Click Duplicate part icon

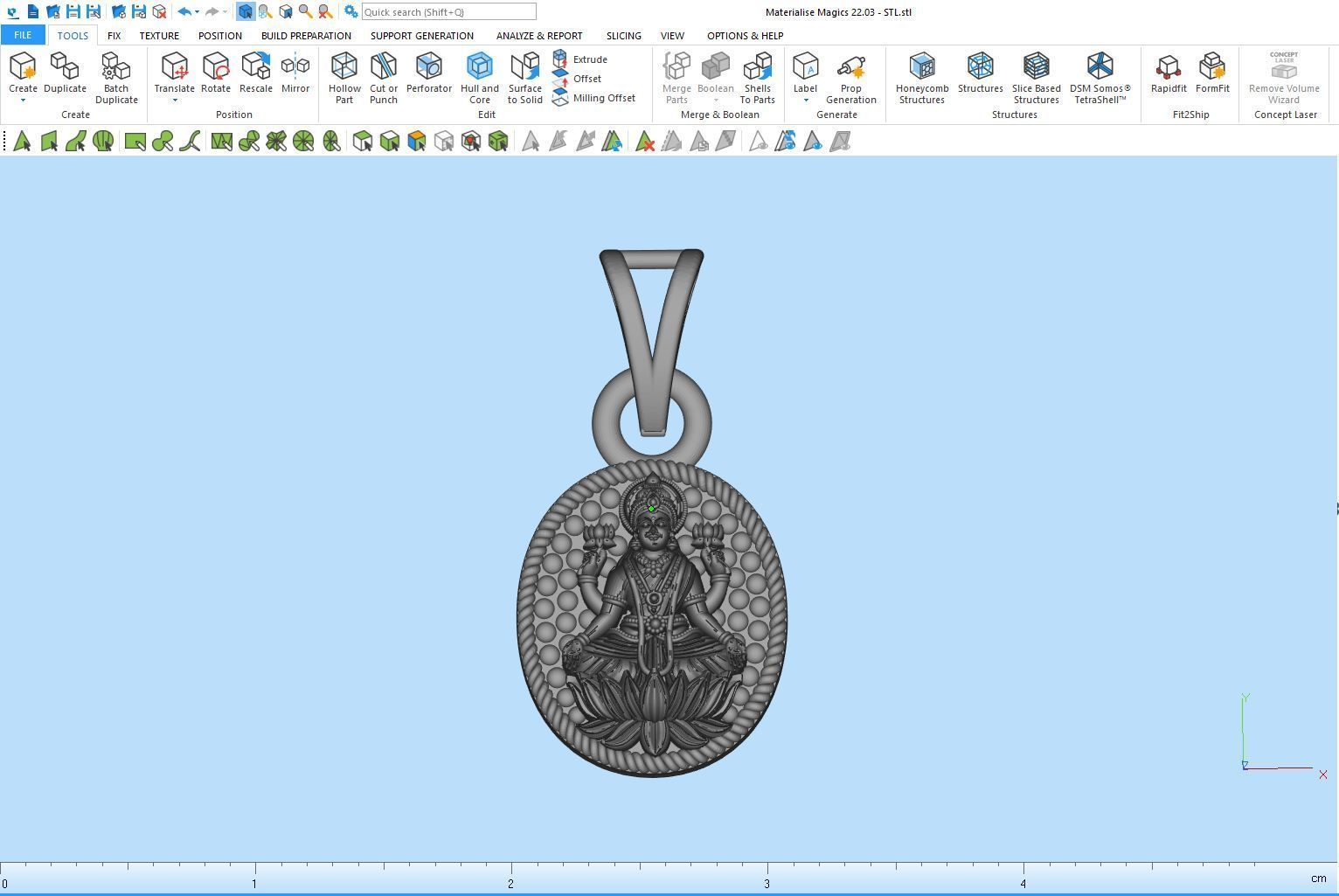click(65, 73)
